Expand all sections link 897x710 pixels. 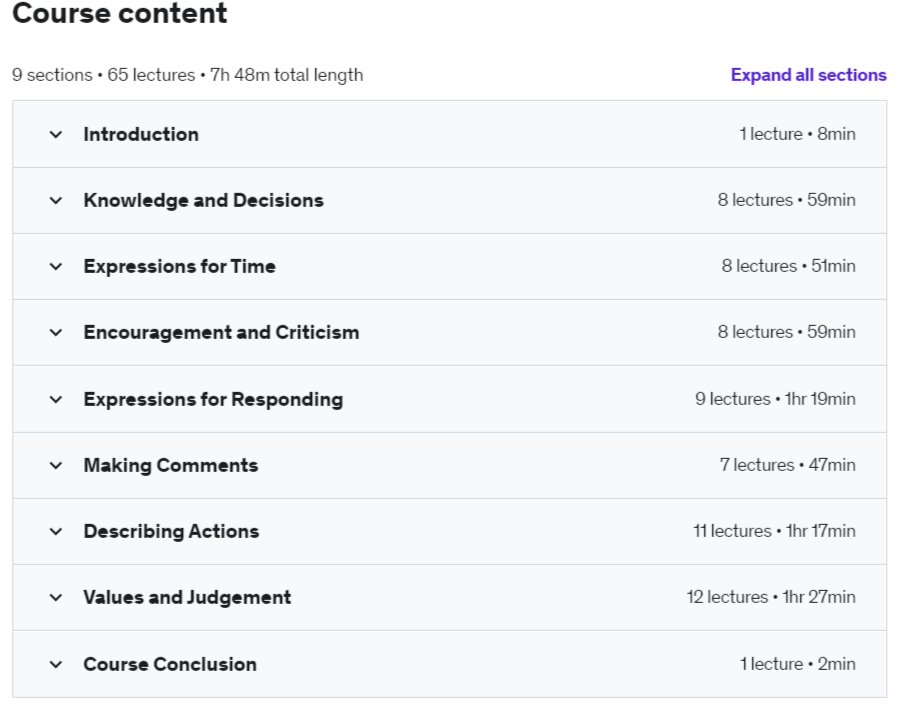tap(808, 75)
